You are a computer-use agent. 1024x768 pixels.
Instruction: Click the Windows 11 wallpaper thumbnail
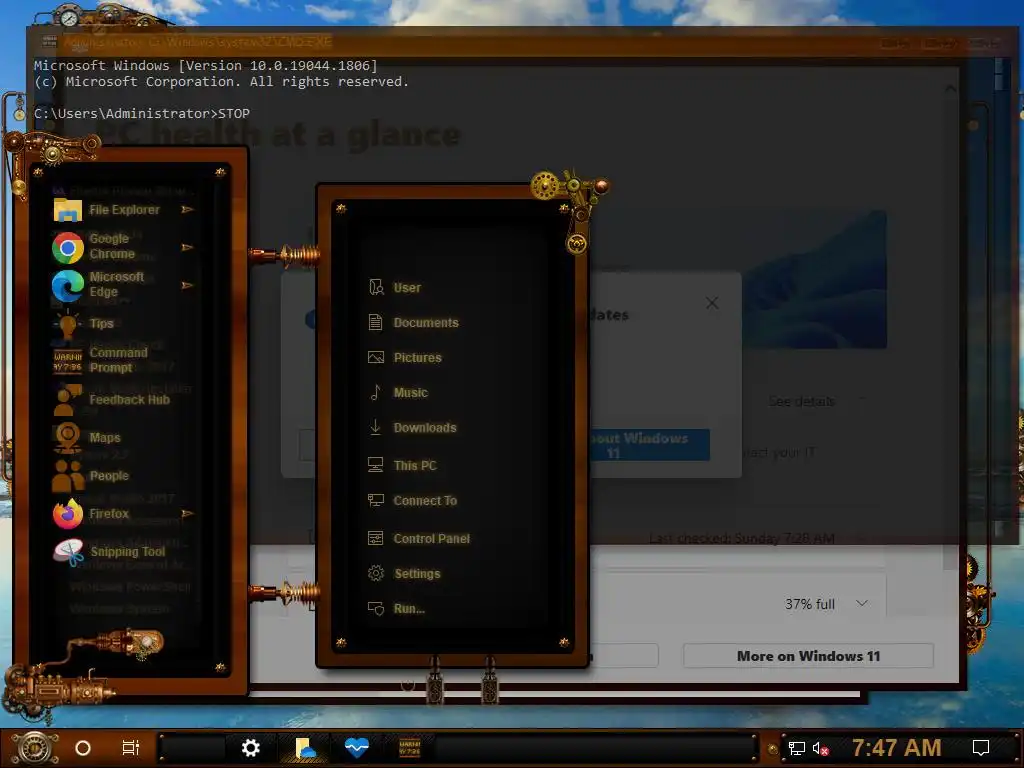814,279
